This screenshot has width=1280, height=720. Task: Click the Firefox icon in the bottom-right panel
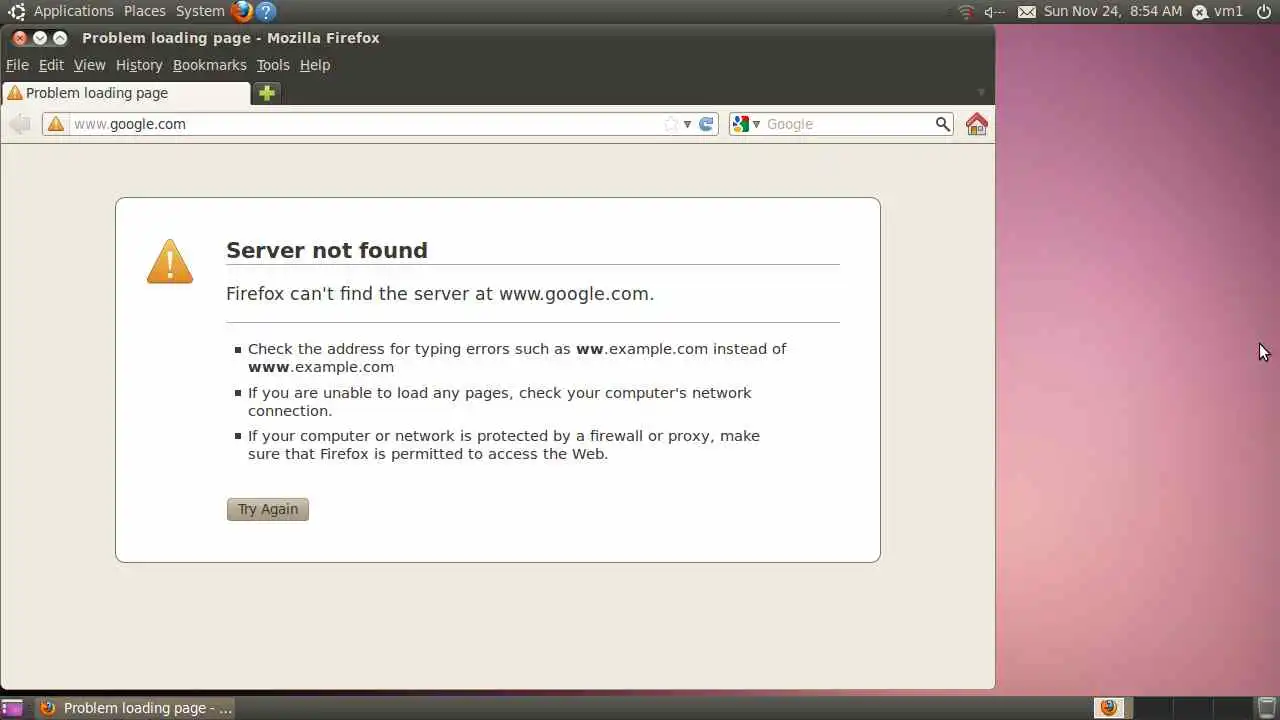pyautogui.click(x=1108, y=708)
